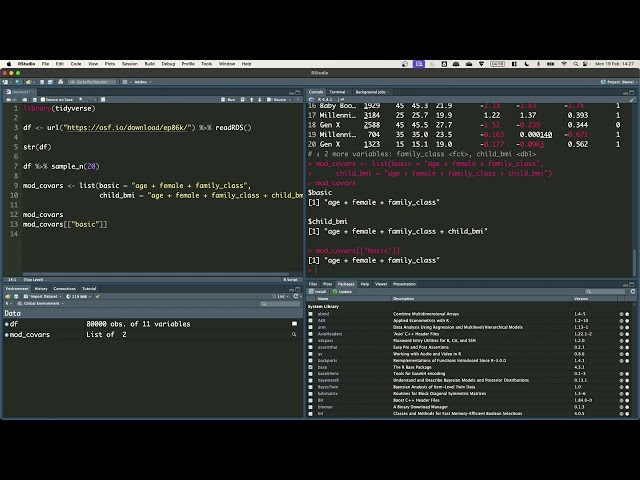Click the Run button in editor
640x480 pixels.
coord(228,100)
